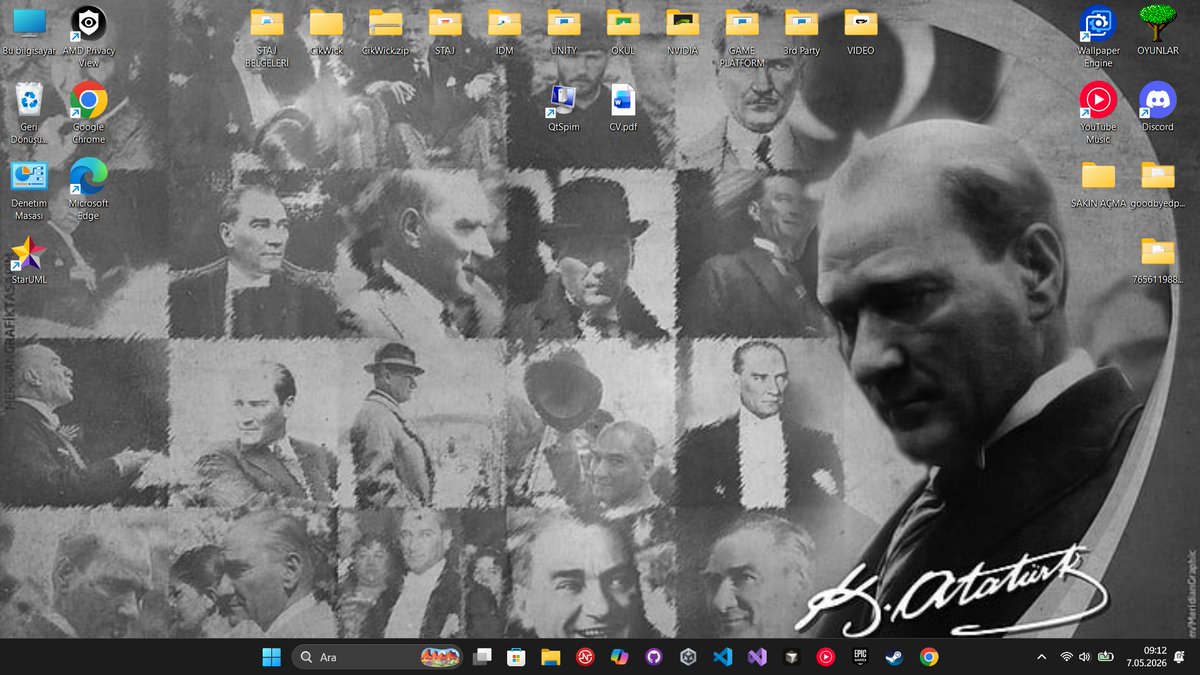Open the Windows Start menu
1200x675 pixels.
tap(271, 657)
